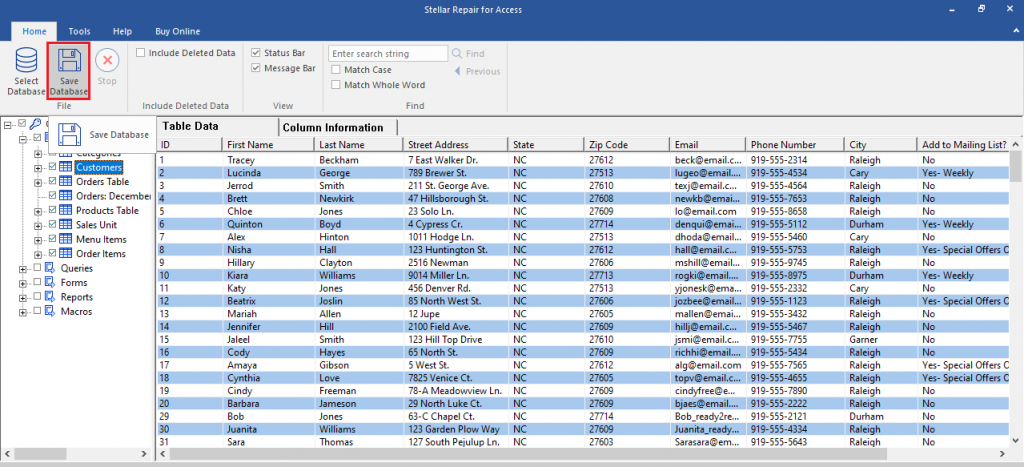Select the Customers table in tree
1024x467 pixels.
coord(99,168)
